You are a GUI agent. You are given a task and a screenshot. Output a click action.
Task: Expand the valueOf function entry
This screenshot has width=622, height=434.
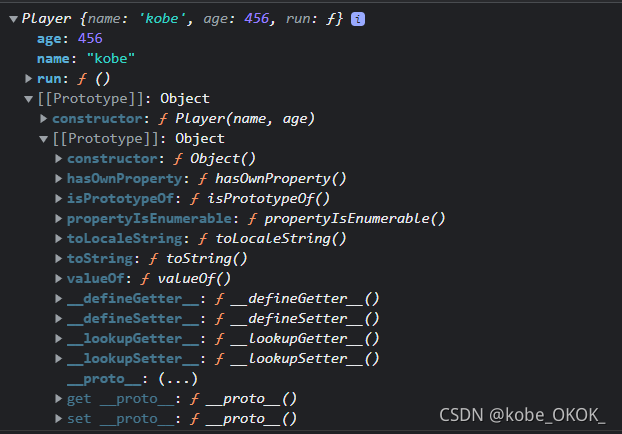(59, 278)
